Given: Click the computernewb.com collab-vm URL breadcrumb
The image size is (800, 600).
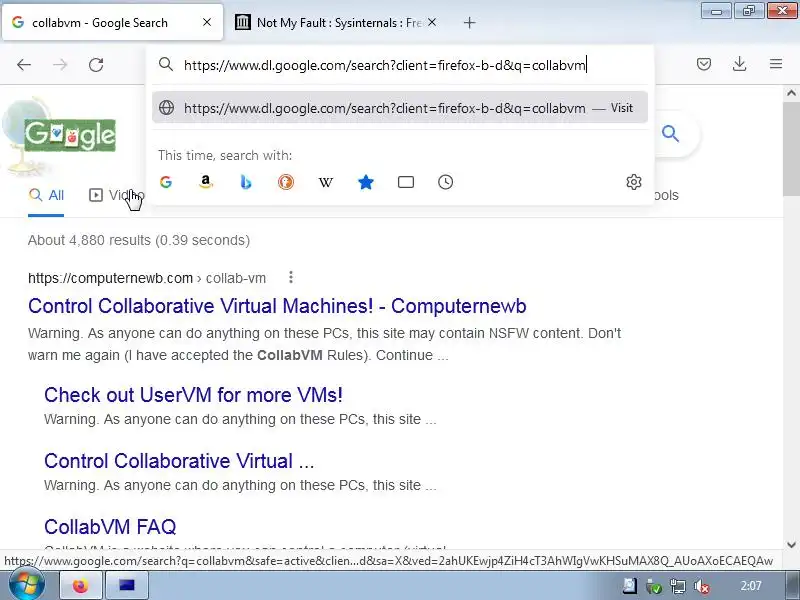Looking at the screenshot, I should [147, 278].
